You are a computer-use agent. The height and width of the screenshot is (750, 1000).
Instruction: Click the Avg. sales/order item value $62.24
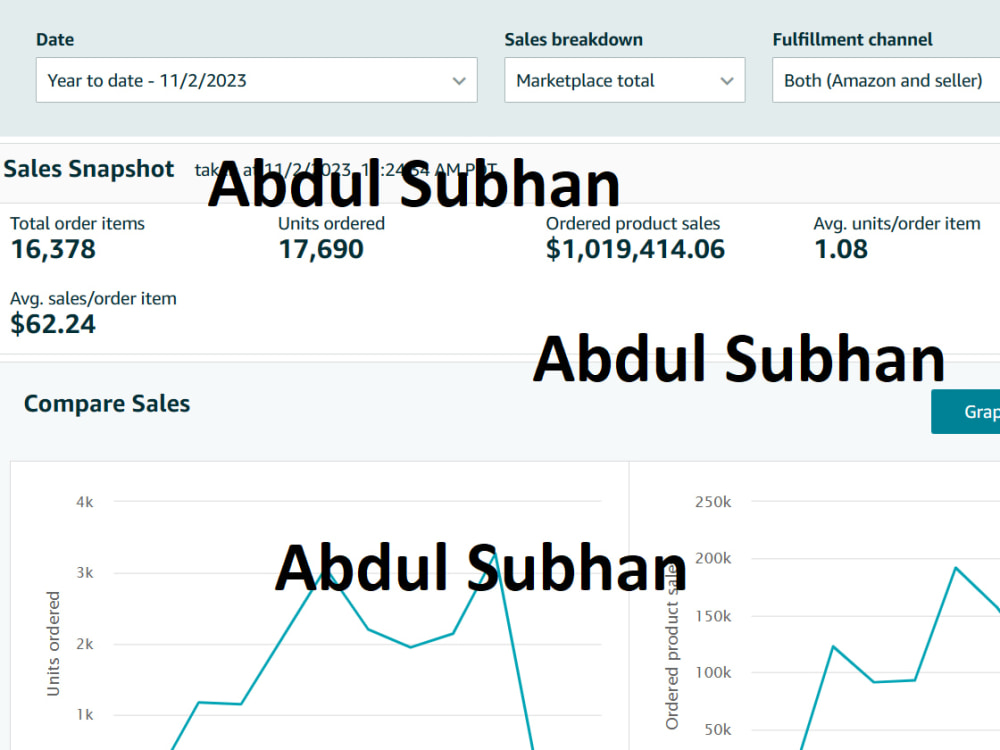click(x=53, y=324)
